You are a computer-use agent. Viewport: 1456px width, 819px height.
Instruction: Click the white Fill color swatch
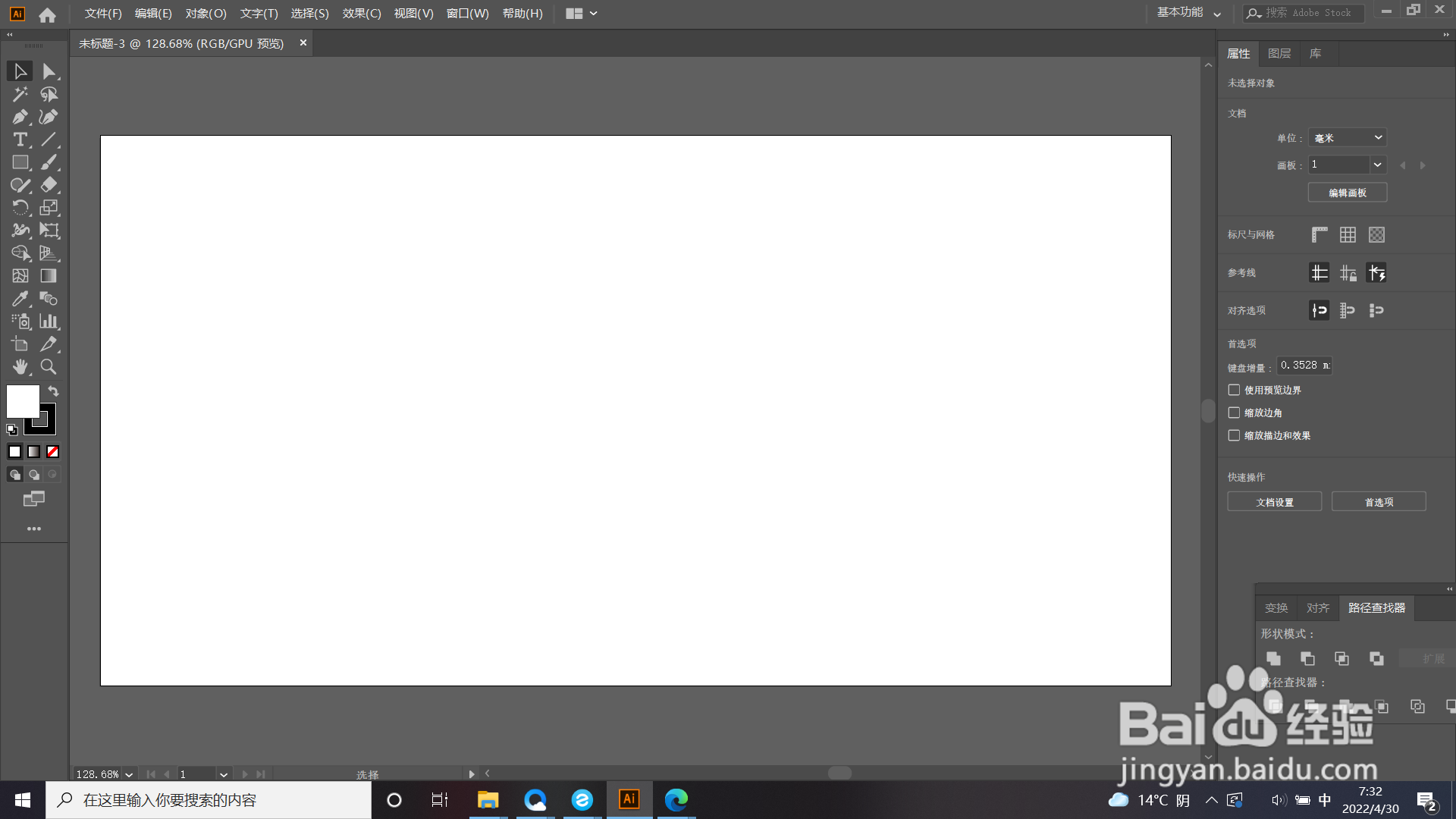pyautogui.click(x=21, y=400)
